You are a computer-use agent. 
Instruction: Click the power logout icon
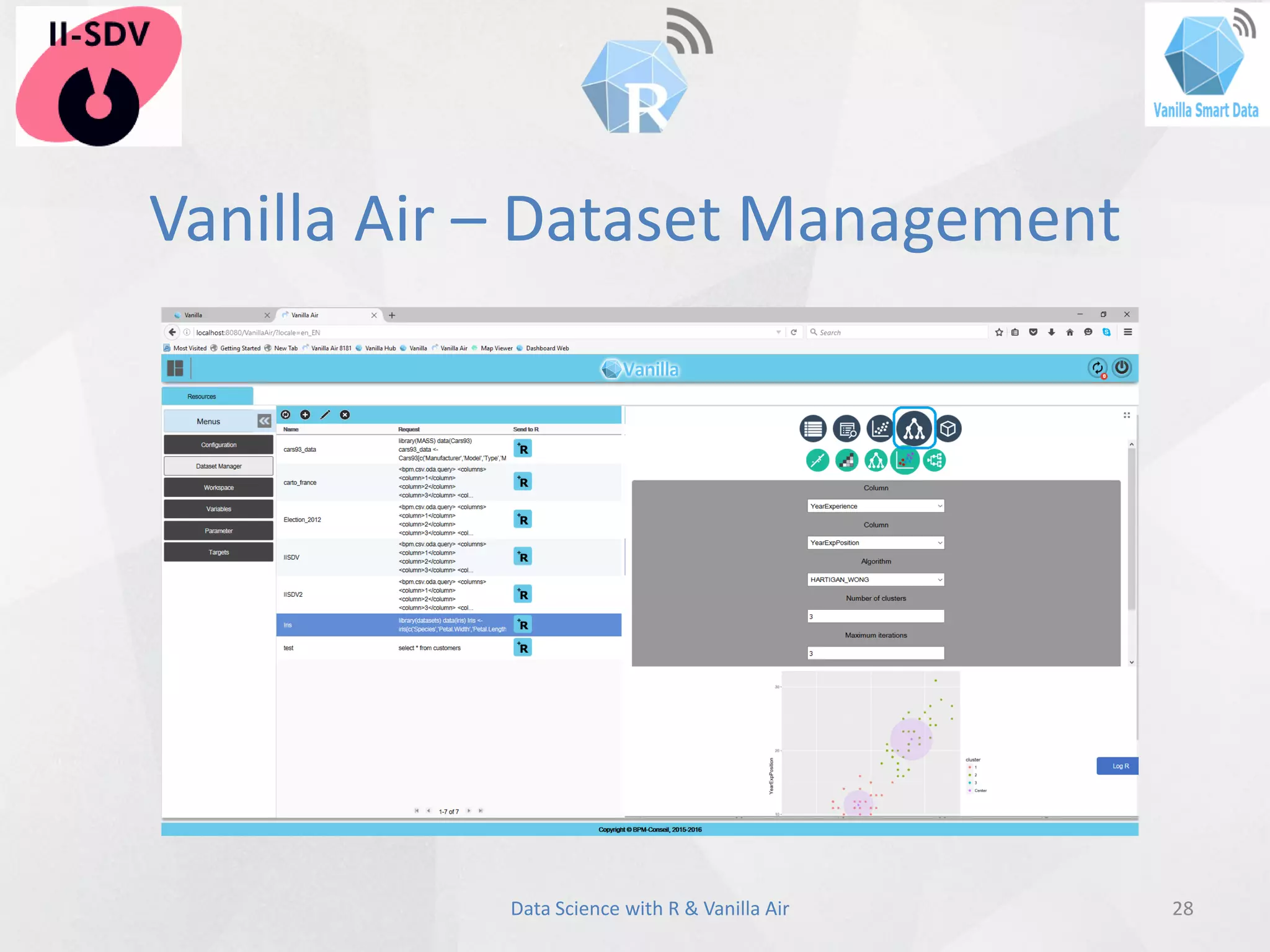tap(1122, 368)
